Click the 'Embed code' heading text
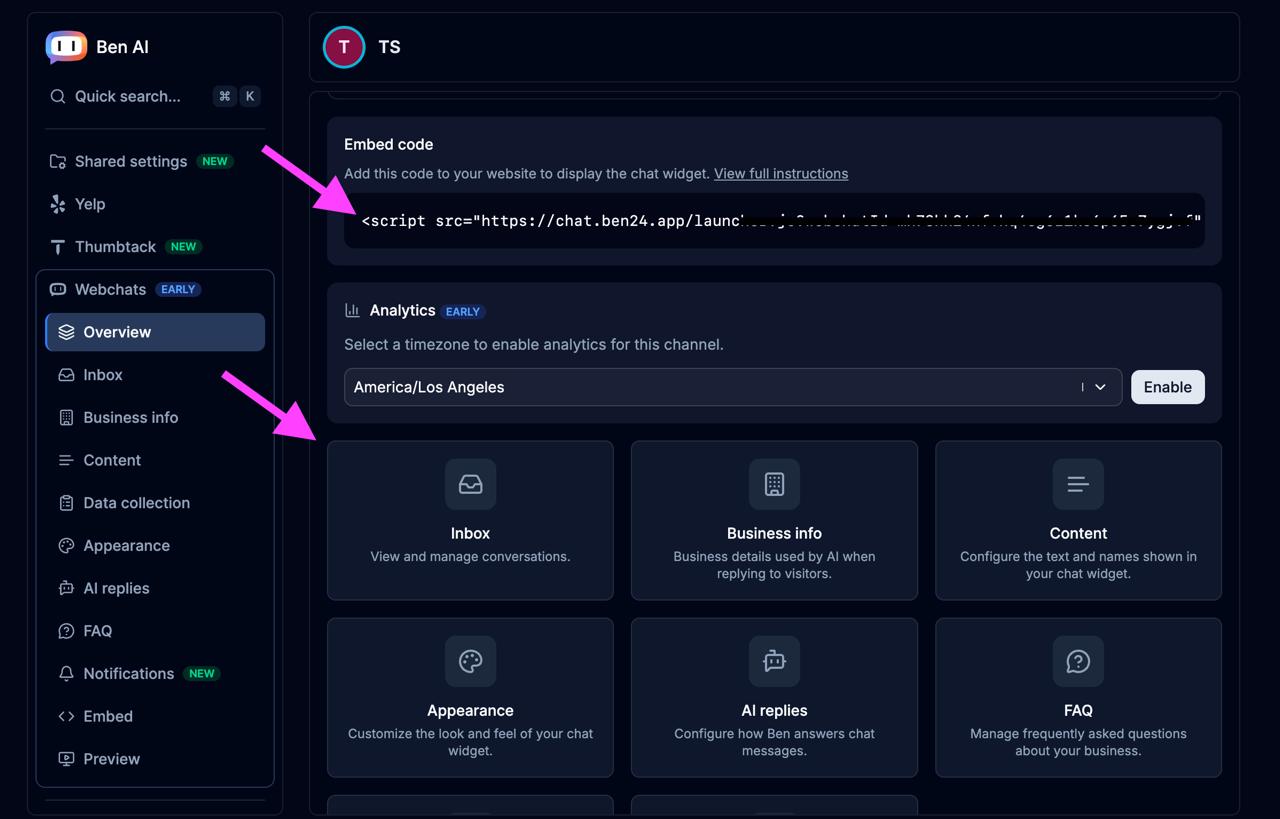 [388, 144]
